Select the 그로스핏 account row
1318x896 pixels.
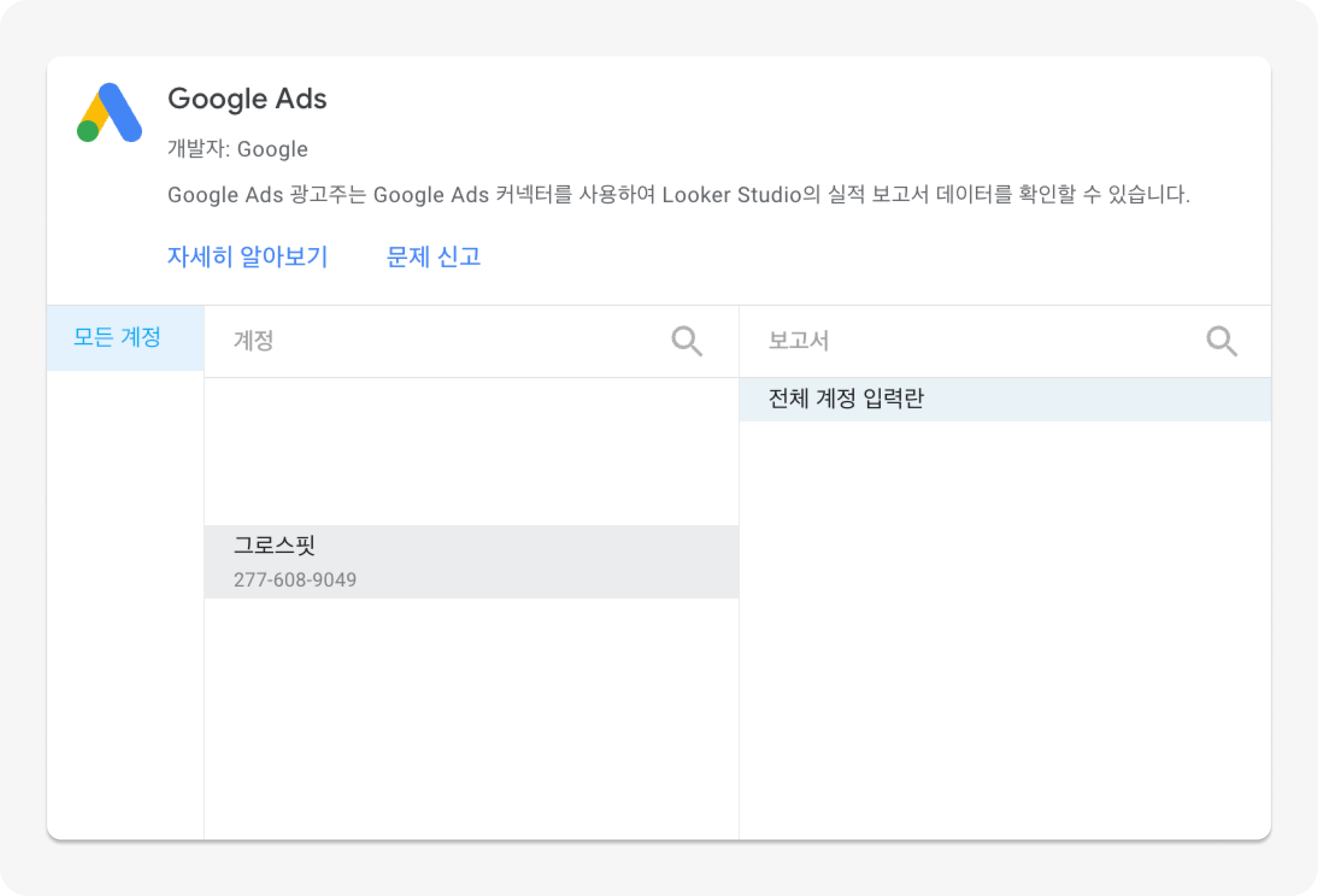point(471,561)
